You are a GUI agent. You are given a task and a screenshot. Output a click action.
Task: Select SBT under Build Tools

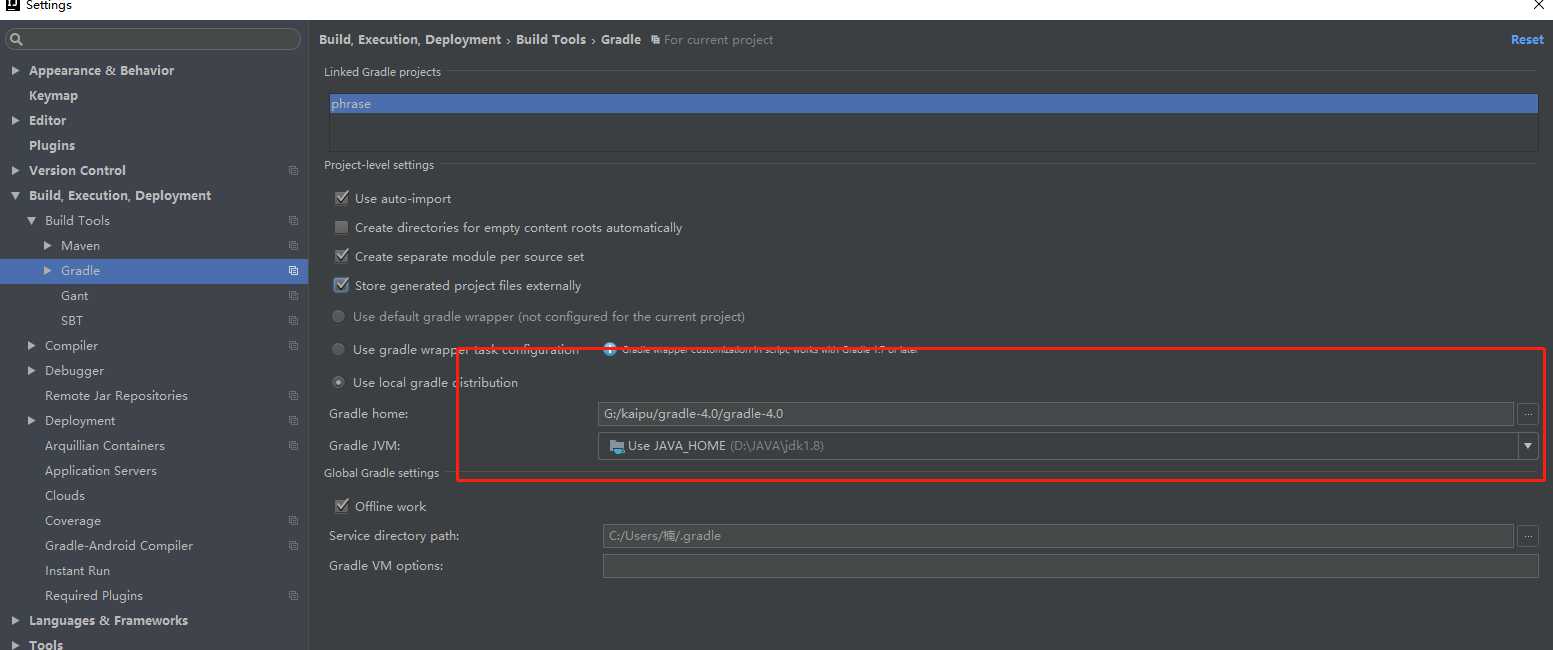coord(72,321)
